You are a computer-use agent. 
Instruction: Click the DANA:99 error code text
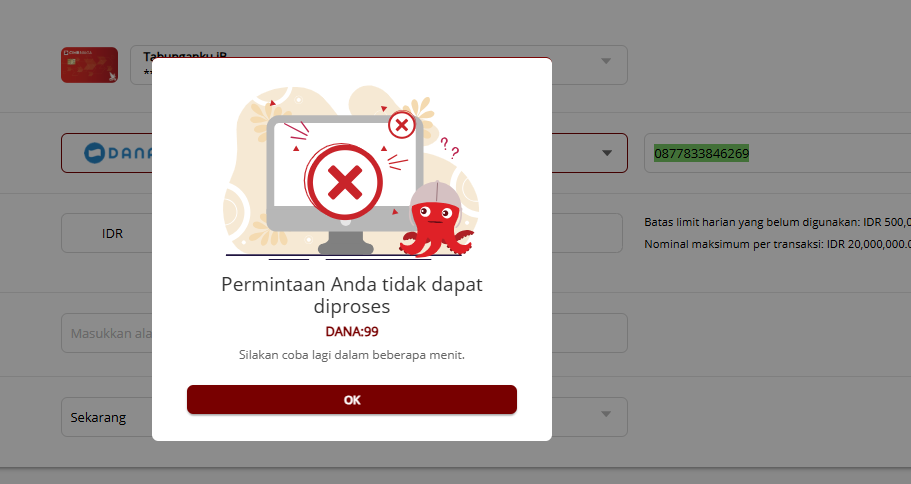352,332
